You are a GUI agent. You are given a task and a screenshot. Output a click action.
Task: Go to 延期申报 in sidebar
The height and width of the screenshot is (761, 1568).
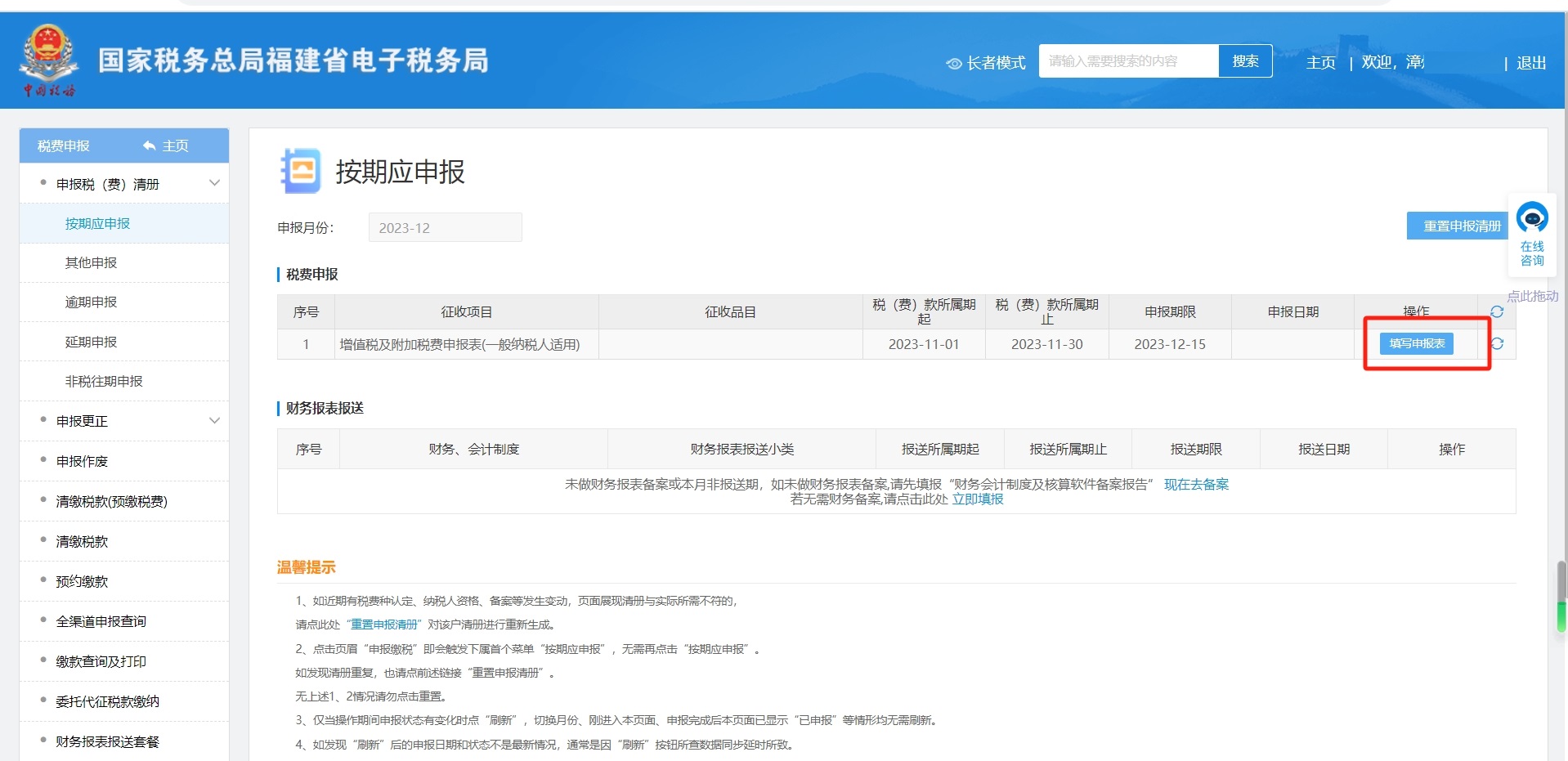click(x=91, y=342)
